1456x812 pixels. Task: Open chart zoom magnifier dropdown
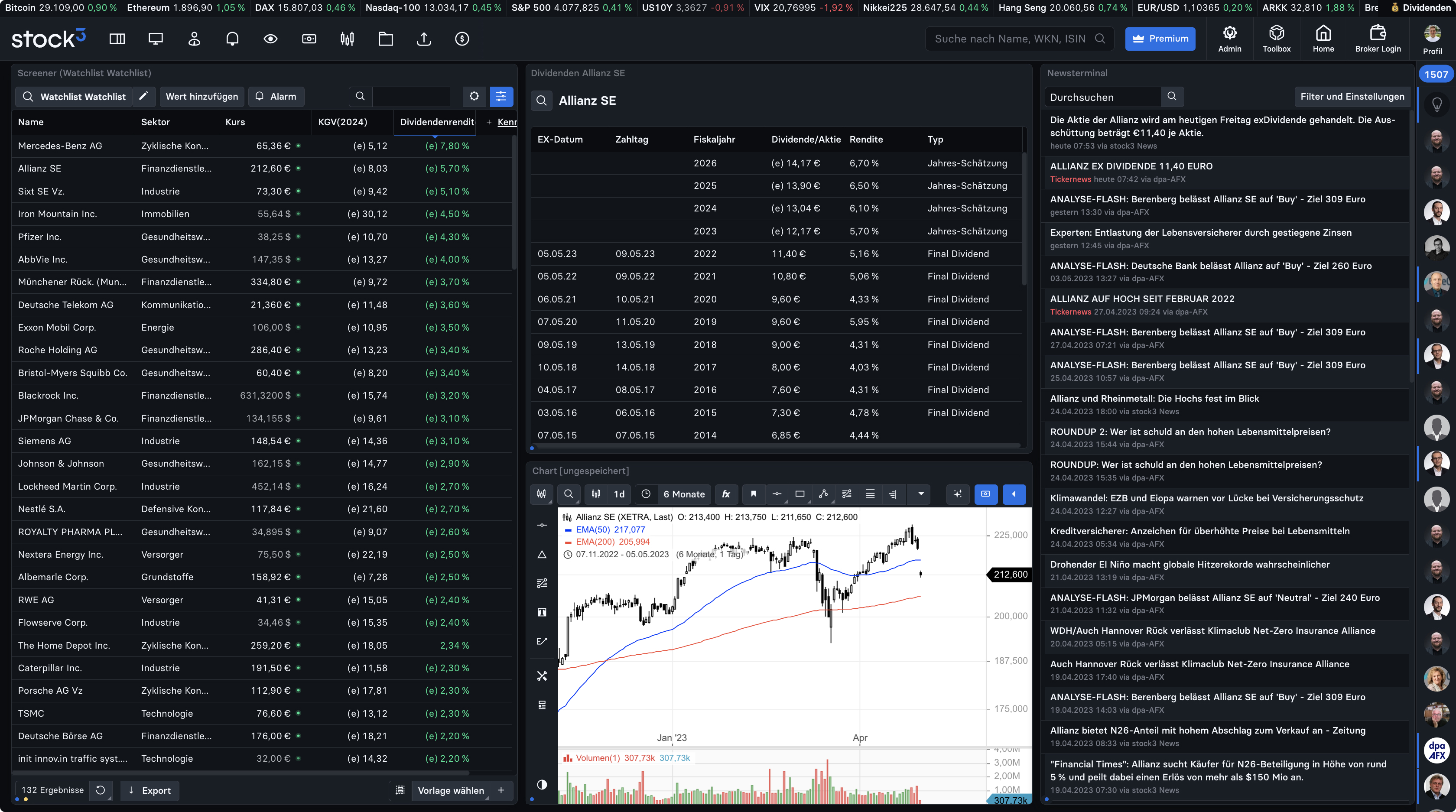coord(569,494)
